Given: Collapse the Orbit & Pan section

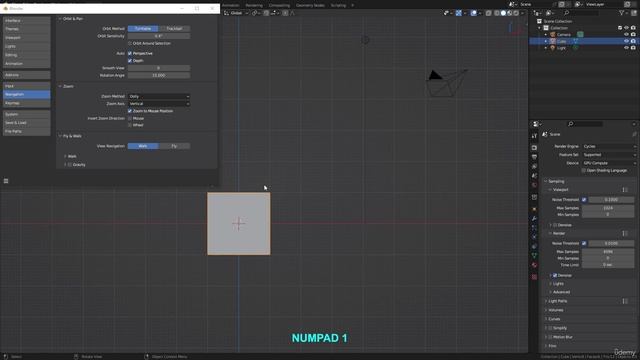Looking at the screenshot, I should 60,19.
